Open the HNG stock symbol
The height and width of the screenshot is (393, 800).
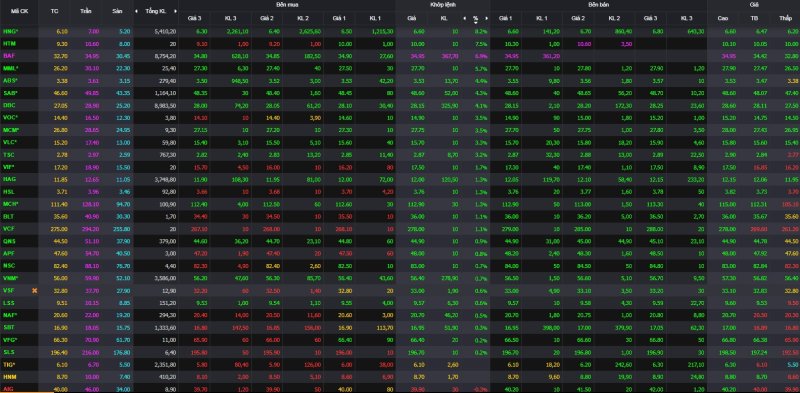(10, 31)
